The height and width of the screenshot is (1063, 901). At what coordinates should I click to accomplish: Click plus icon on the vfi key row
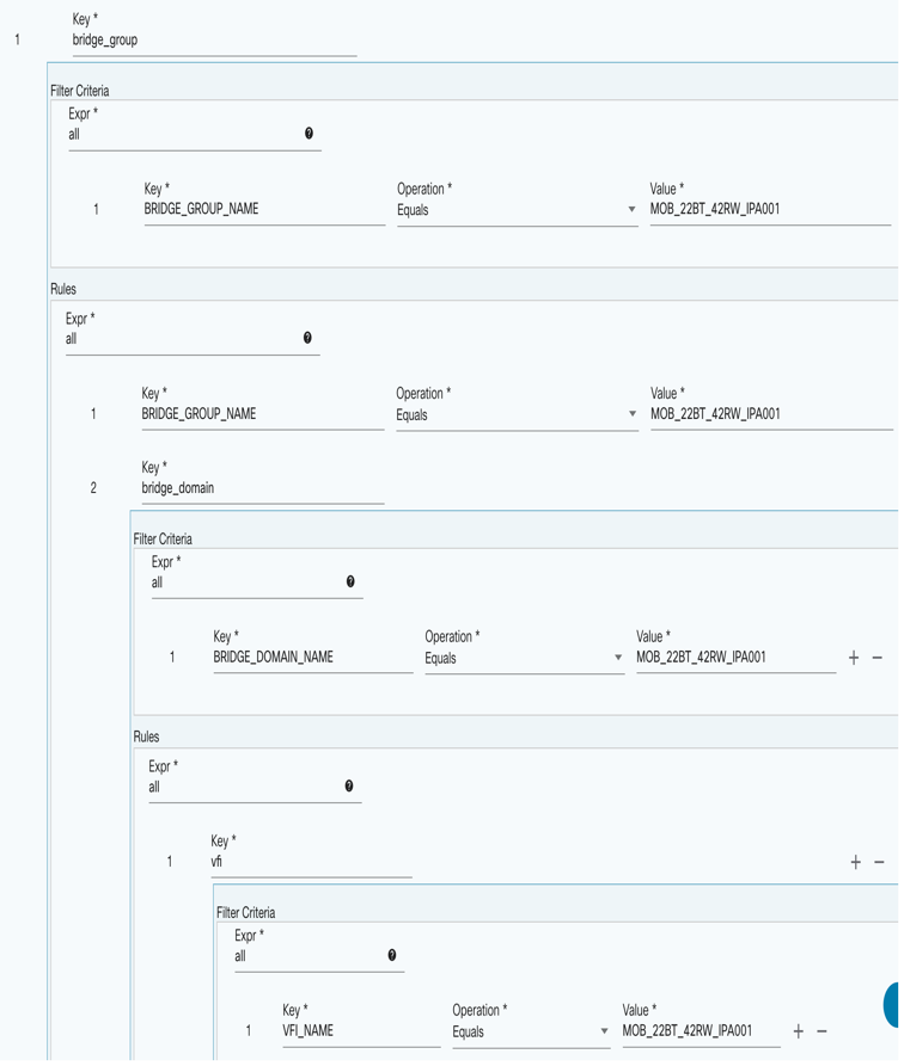click(x=855, y=862)
